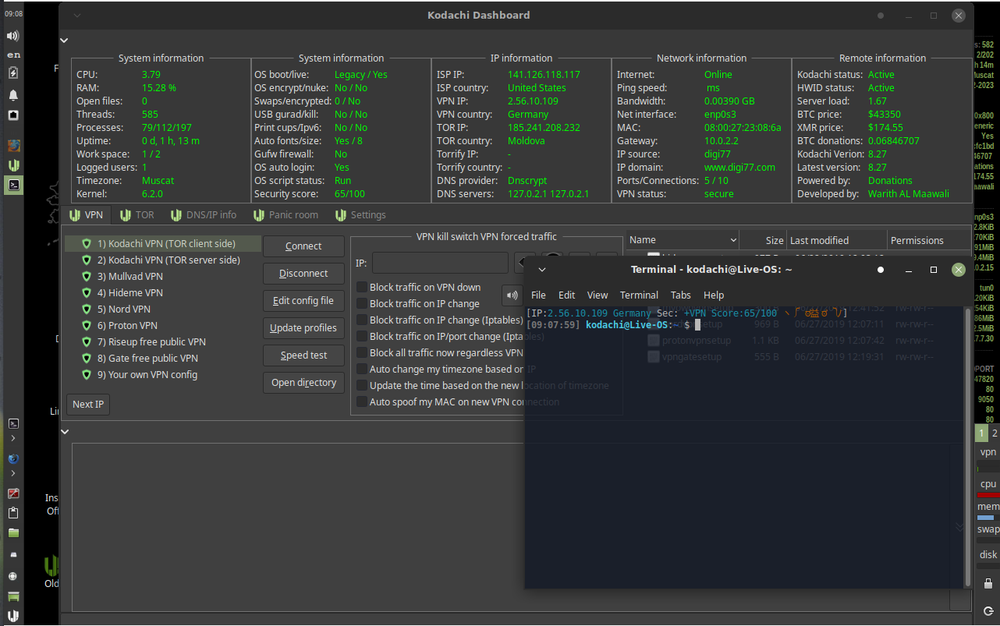Enable Block traffic on VPN down
This screenshot has height=626, width=1000.
click(x=362, y=288)
